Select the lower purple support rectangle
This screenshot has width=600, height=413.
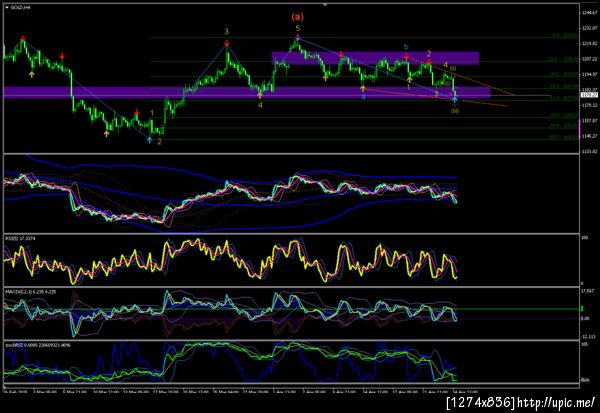click(247, 92)
